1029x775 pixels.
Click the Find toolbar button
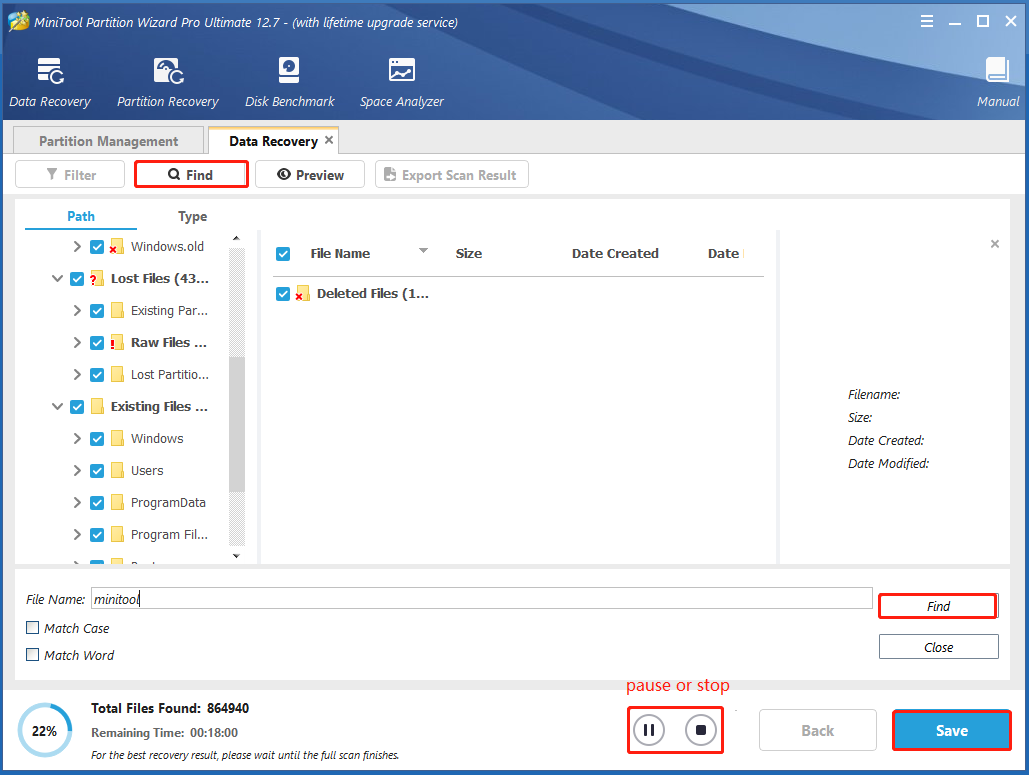click(191, 175)
